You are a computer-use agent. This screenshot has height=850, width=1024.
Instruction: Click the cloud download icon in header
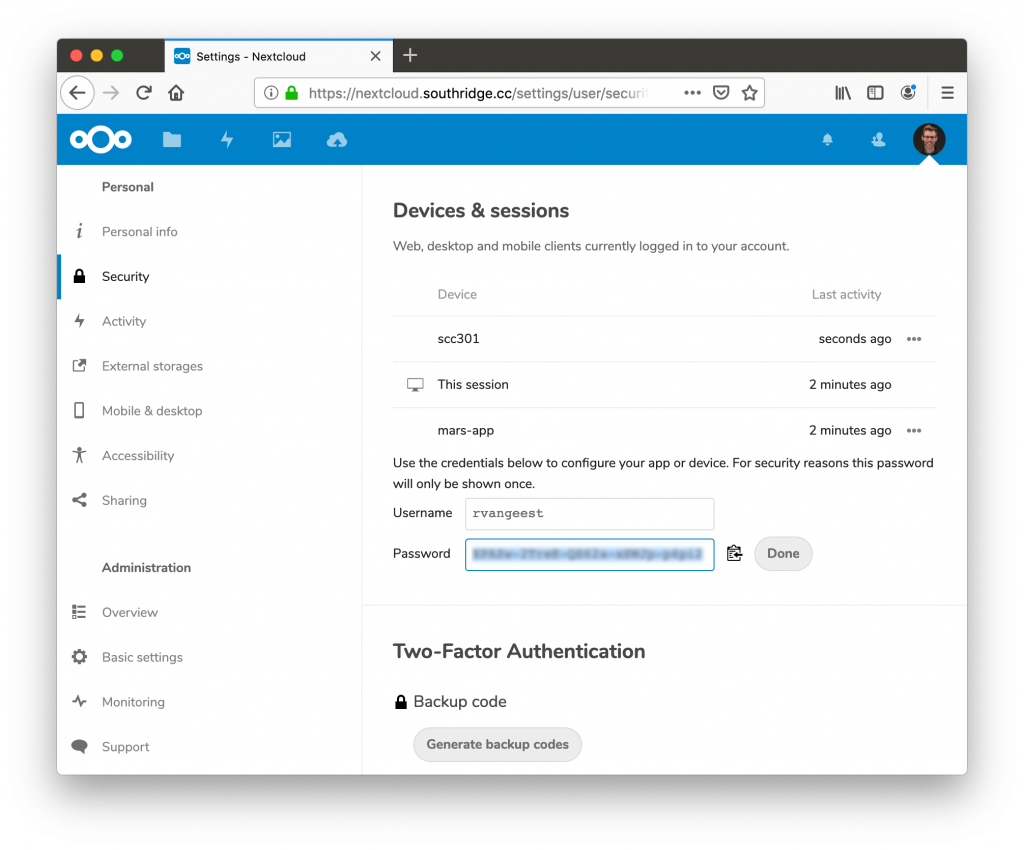click(x=337, y=140)
